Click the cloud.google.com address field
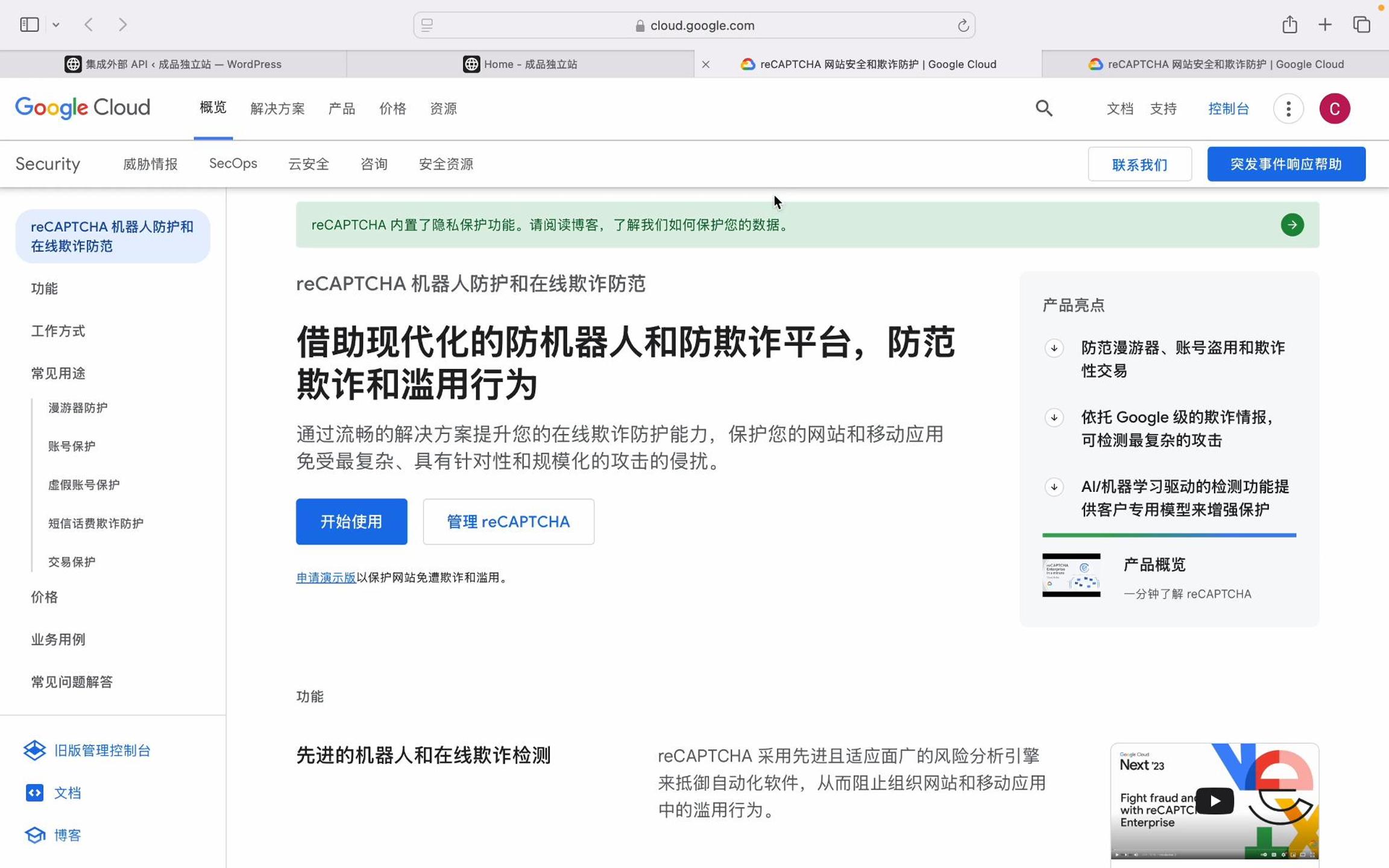This screenshot has width=1389, height=868. [694, 25]
